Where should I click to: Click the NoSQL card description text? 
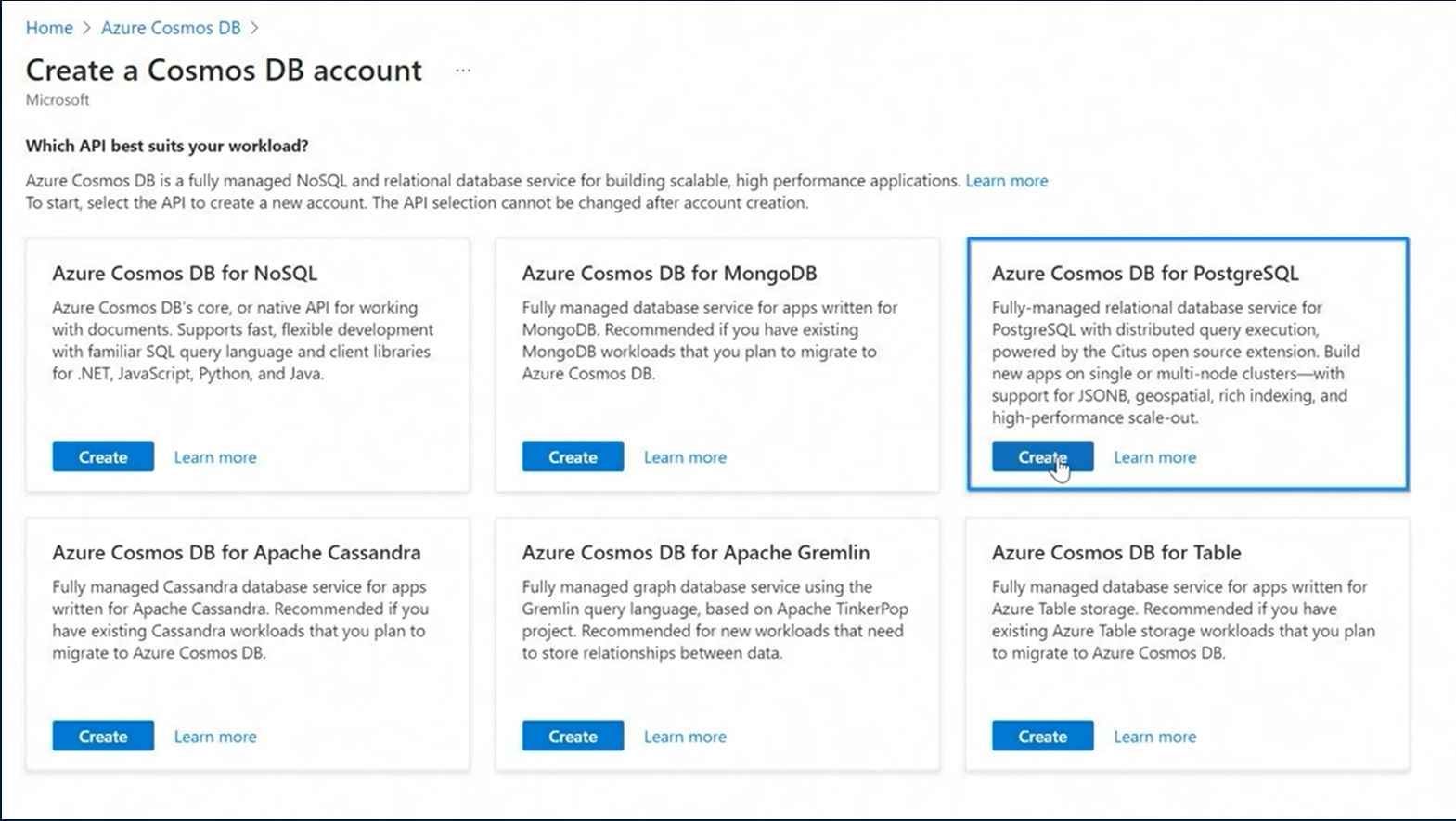pos(243,340)
